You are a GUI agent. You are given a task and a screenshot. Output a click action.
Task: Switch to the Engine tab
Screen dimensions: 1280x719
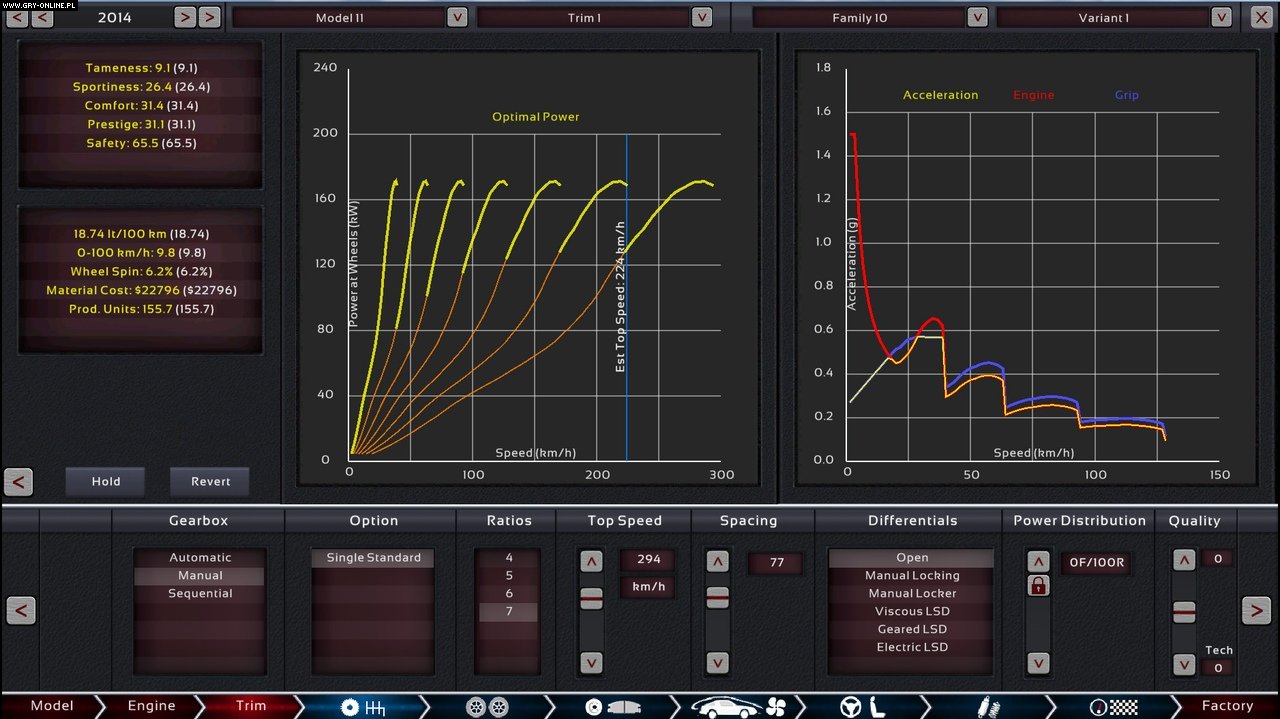click(x=151, y=705)
